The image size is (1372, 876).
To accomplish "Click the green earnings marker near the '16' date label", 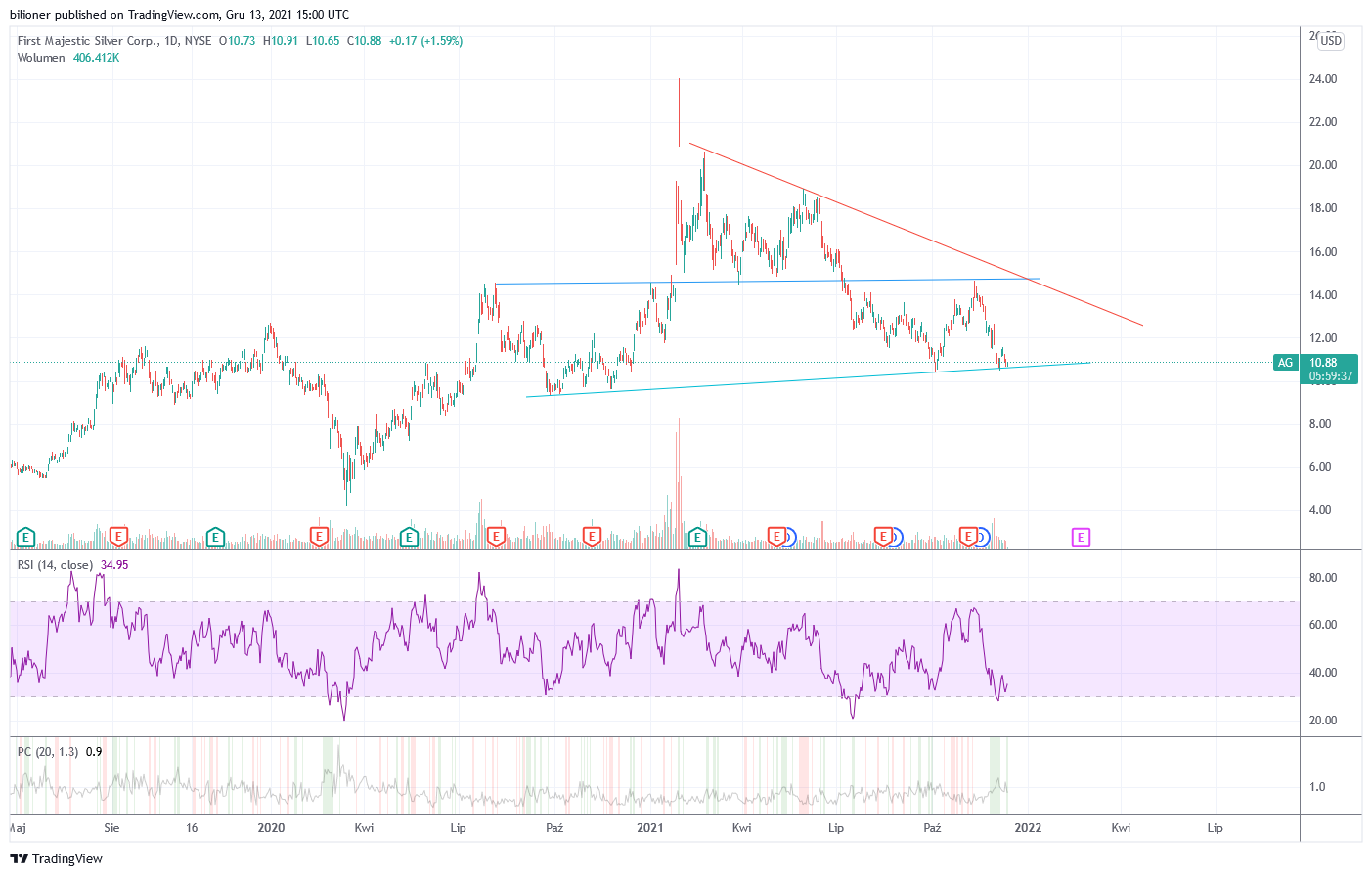I will pos(215,537).
